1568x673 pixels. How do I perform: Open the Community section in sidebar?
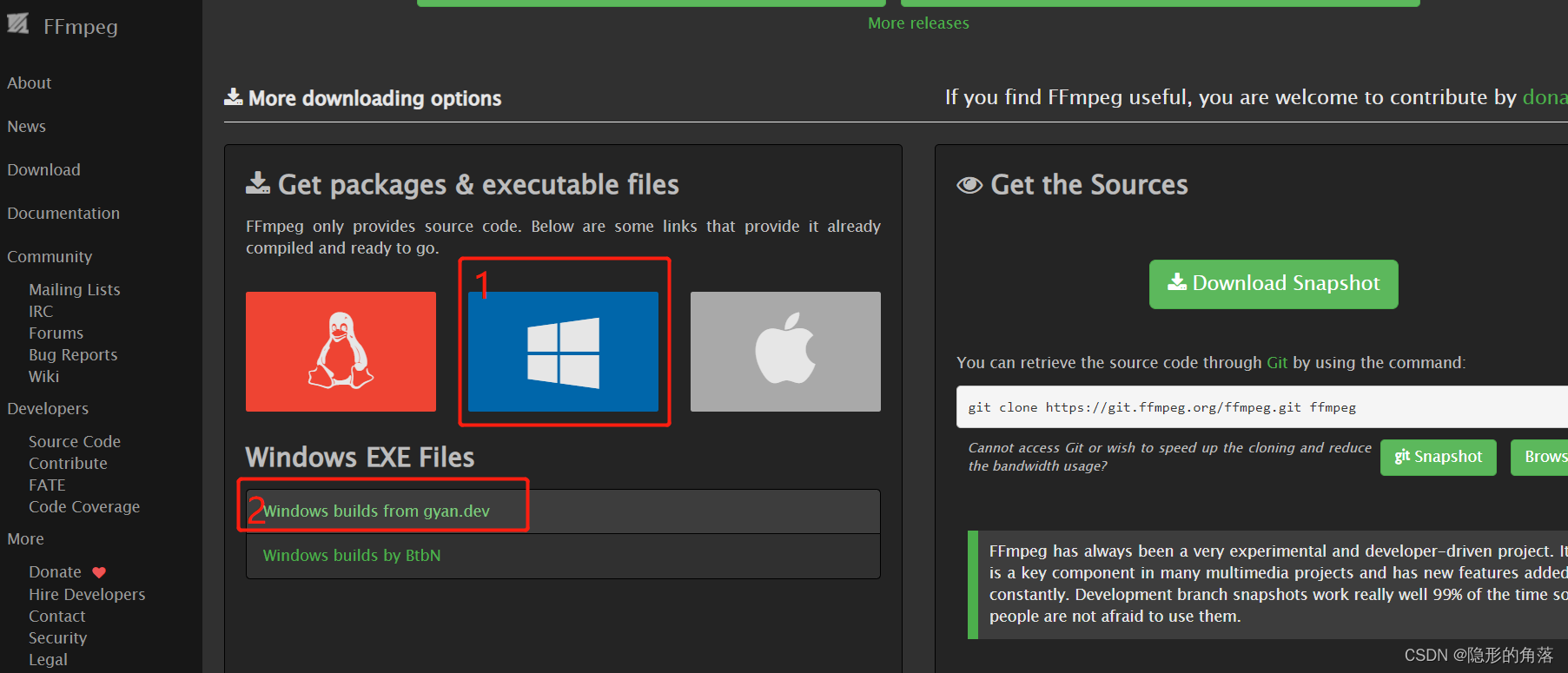coord(50,256)
